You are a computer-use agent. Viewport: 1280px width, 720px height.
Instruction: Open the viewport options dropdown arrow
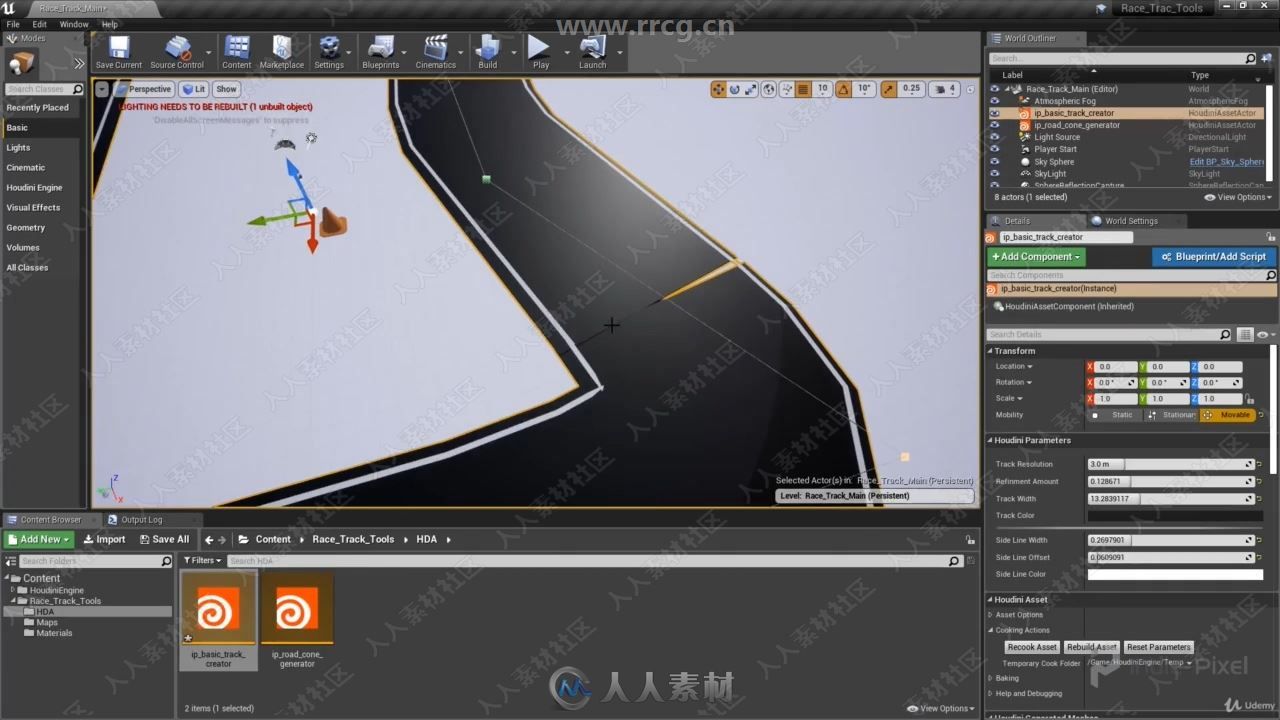pos(102,89)
